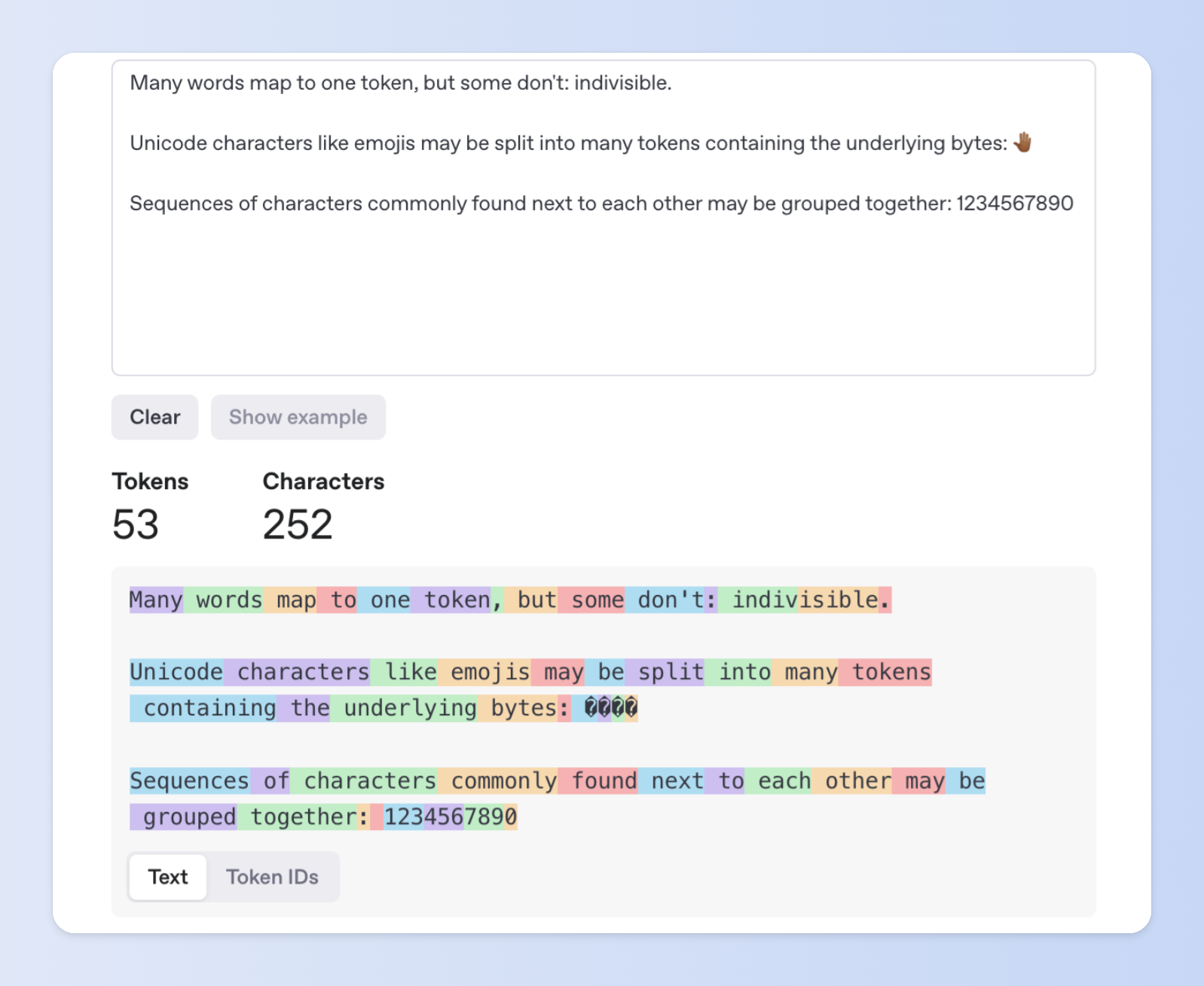Click the 'Tokens' heading label
This screenshot has width=1204, height=986.
[x=150, y=482]
